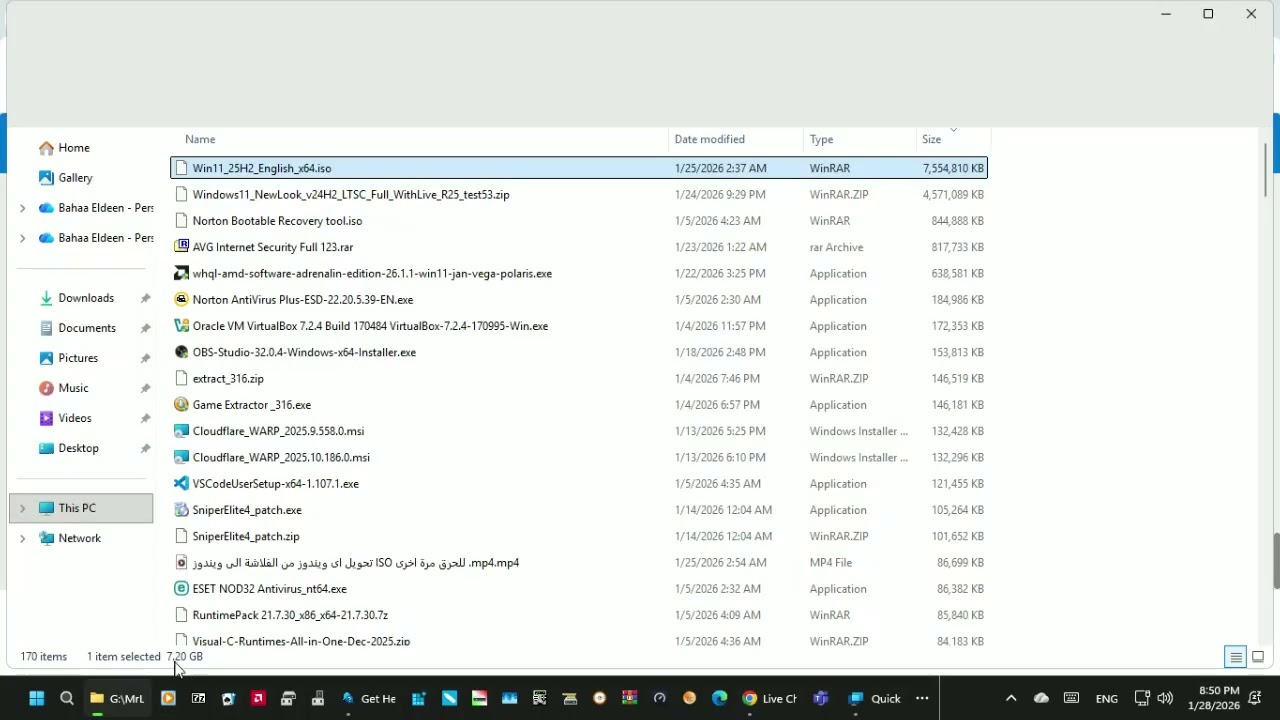Screen dimensions: 1280x720
Task: Click the Game Extractor_316.exe icon
Action: (181, 405)
